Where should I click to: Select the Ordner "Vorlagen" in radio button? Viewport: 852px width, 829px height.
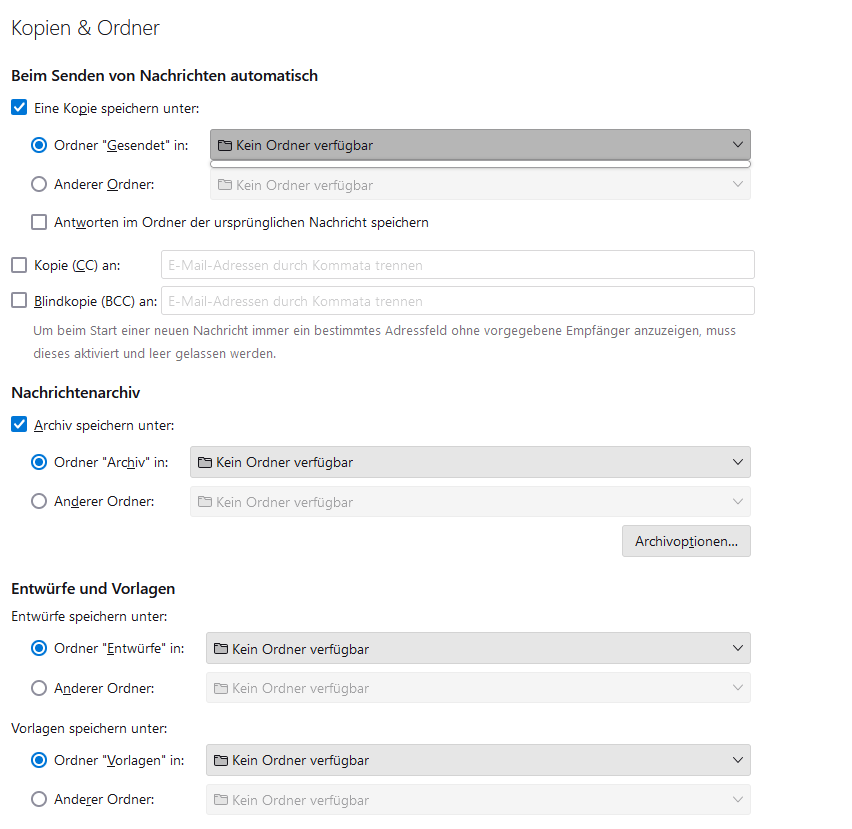click(x=39, y=760)
